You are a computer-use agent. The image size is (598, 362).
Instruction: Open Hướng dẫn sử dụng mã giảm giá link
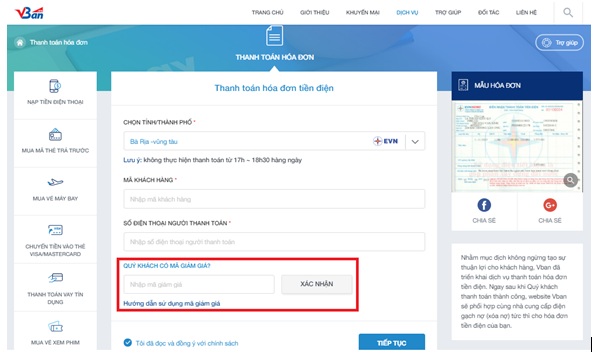coord(172,304)
